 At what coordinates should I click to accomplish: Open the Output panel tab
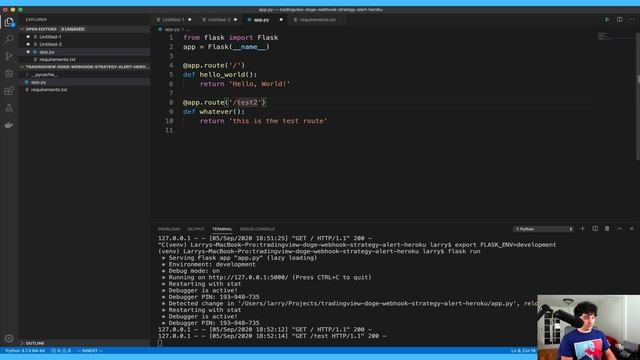point(196,229)
